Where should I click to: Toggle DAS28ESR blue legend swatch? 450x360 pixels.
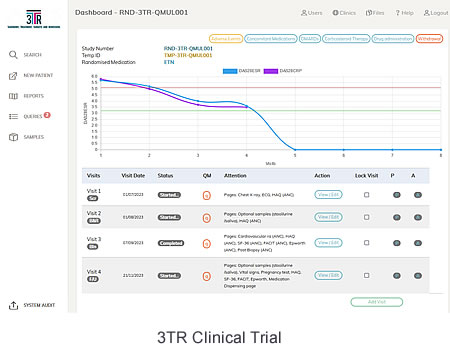point(230,71)
